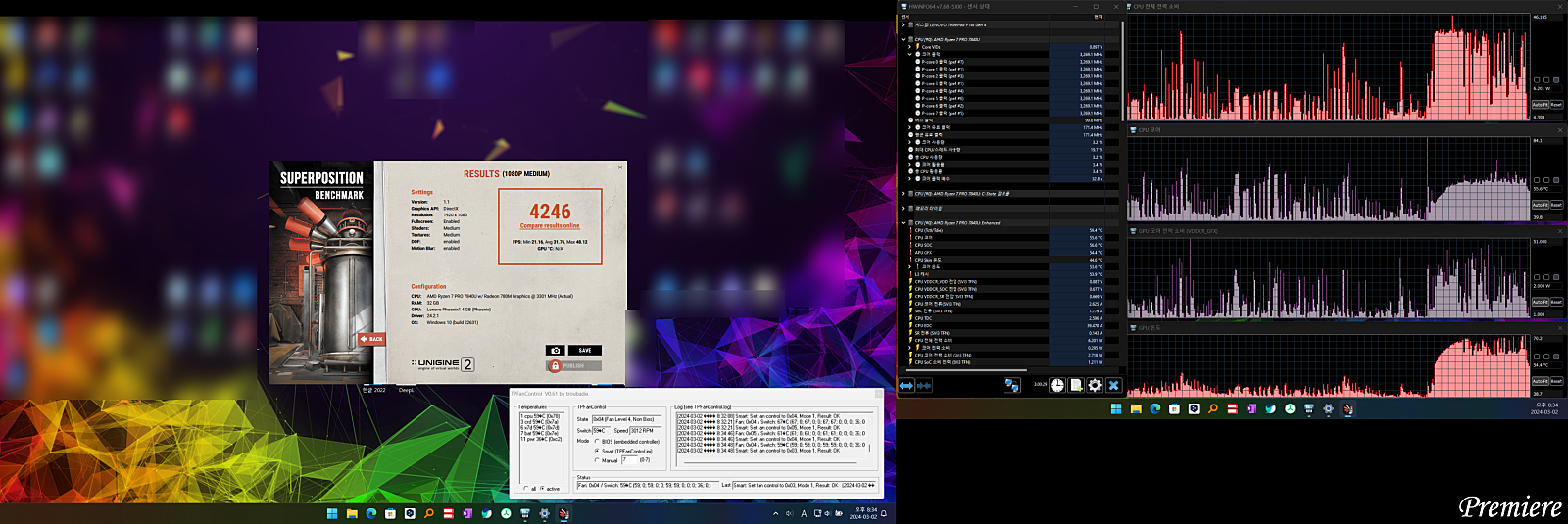Screen dimensions: 1568x524
Task: Click Auto Fit on the GPU core power VDDCR_GFX graph
Action: [1540, 302]
